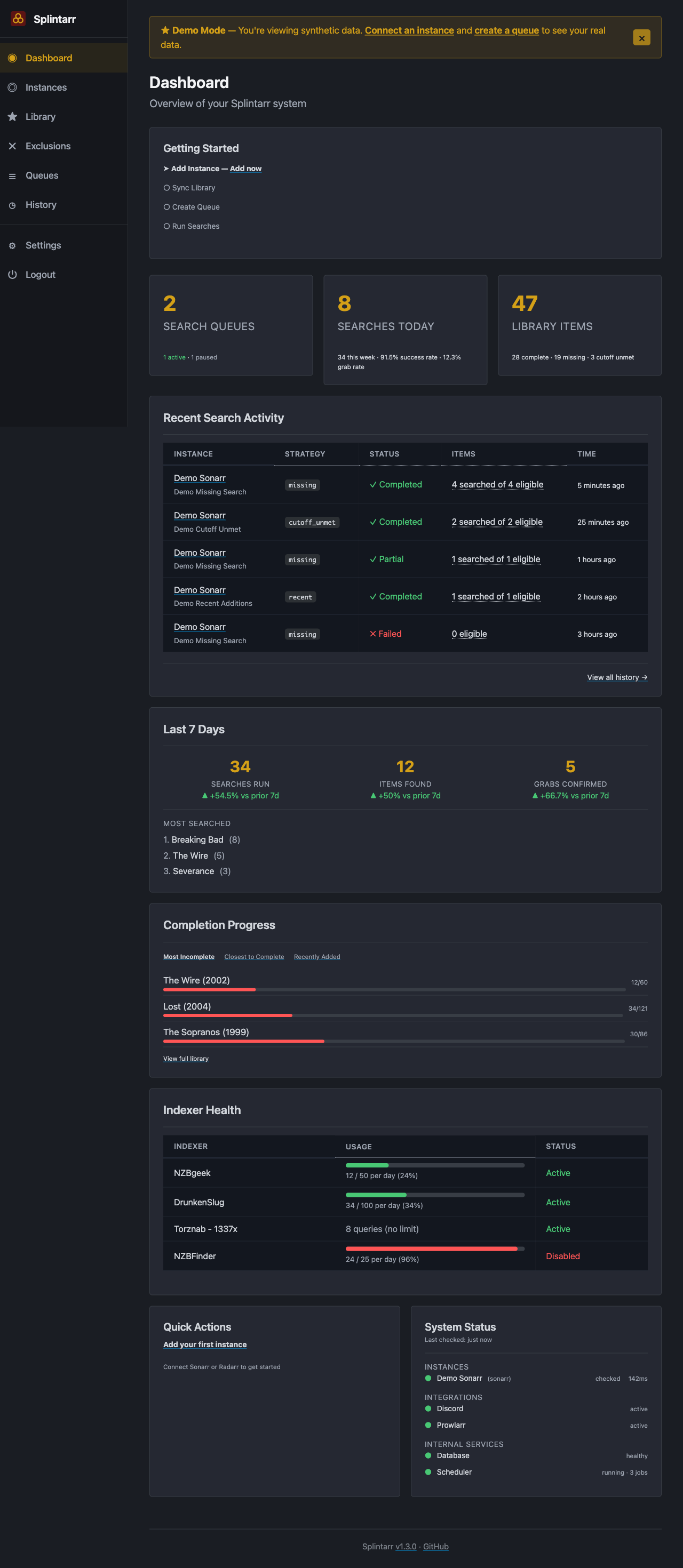The width and height of the screenshot is (683, 1568).
Task: Click the Disabled status for NZBFinder
Action: tap(562, 1256)
